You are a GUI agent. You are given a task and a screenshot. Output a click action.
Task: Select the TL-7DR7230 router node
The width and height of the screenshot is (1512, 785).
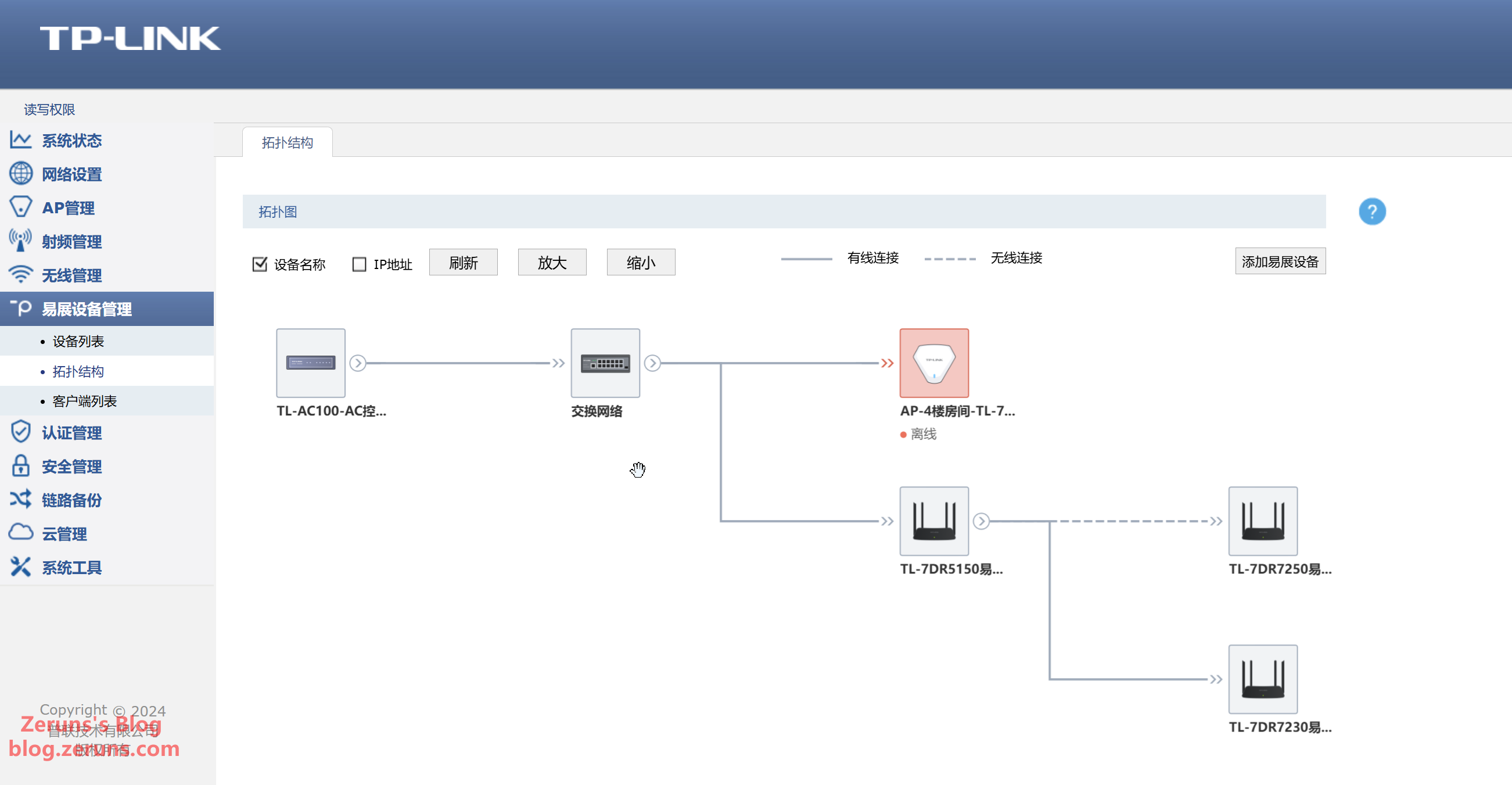click(1263, 679)
